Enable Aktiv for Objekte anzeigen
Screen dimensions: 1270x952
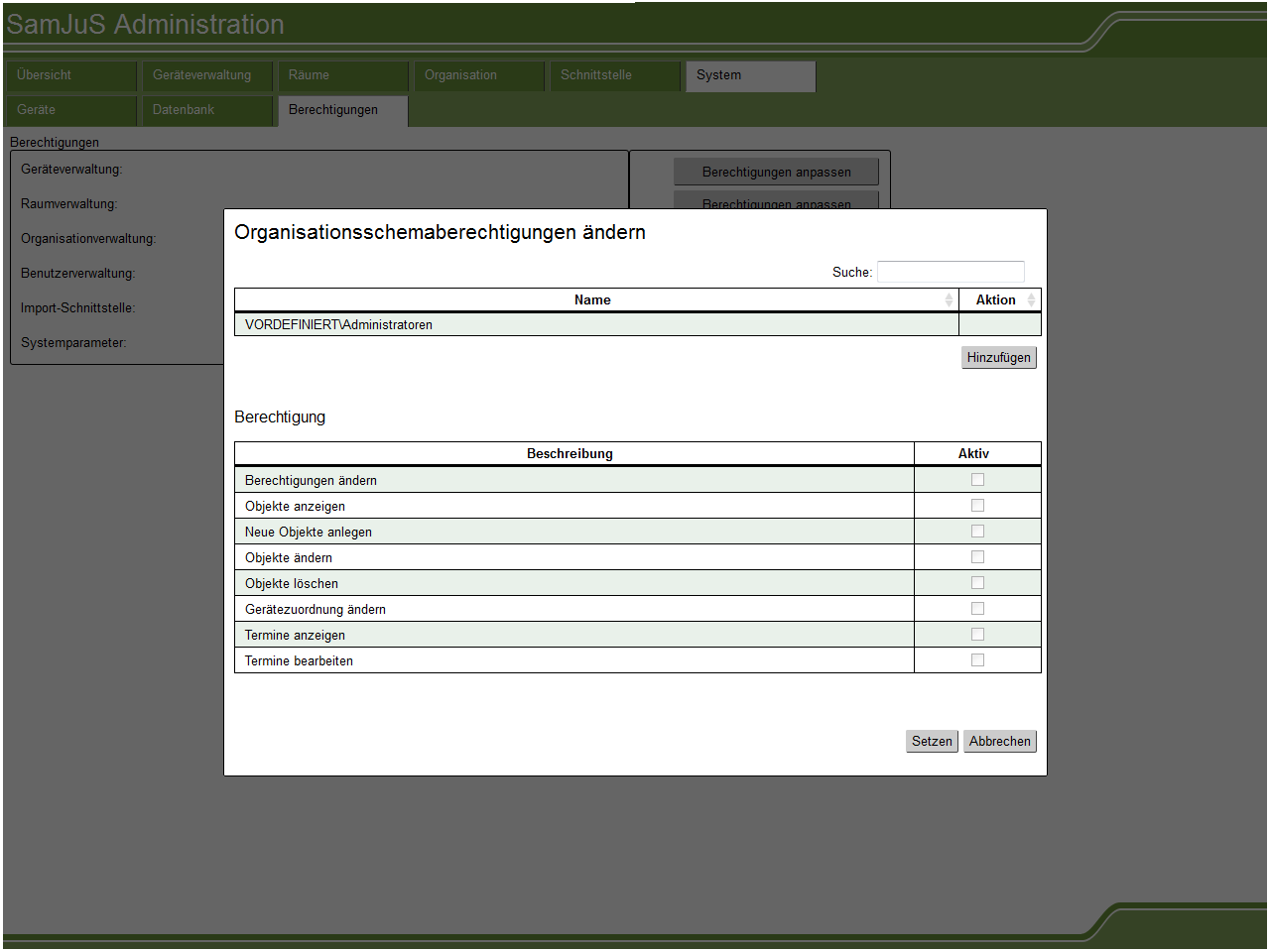977,506
